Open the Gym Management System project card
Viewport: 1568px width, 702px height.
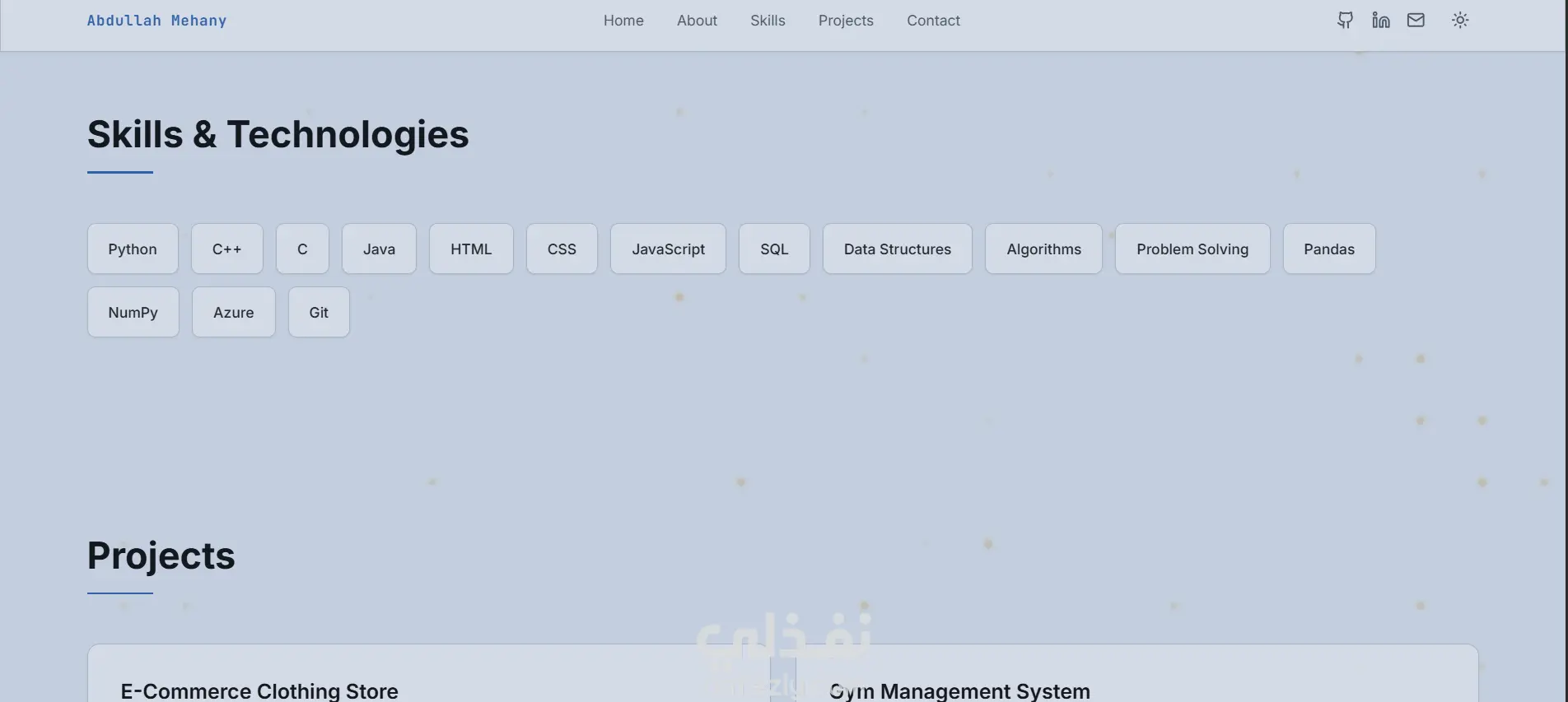tap(1137, 674)
